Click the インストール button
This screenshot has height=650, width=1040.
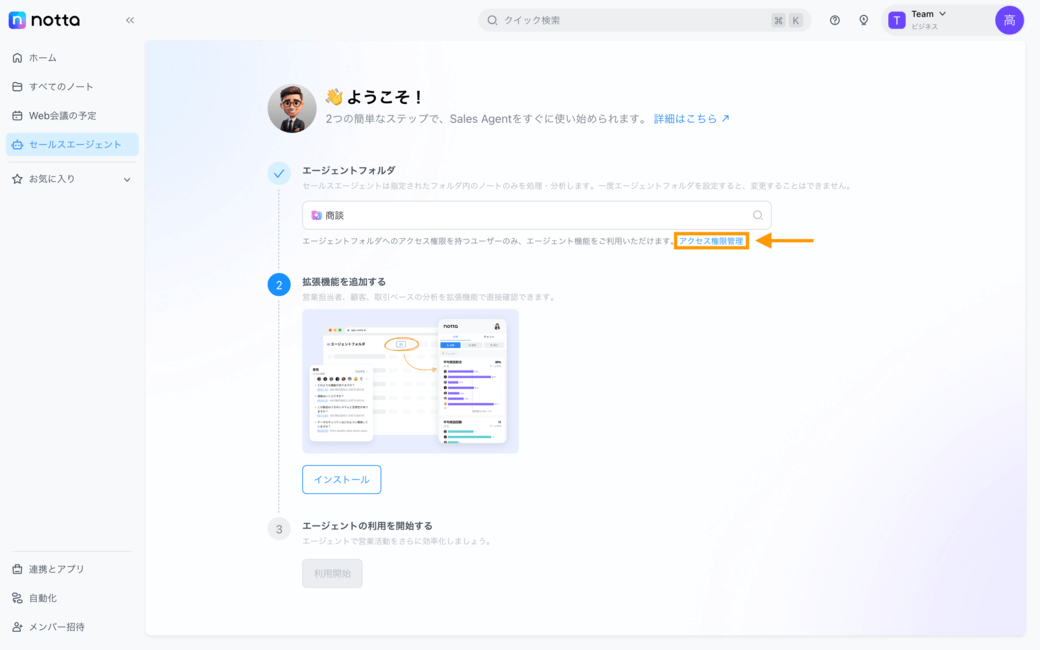pos(342,480)
